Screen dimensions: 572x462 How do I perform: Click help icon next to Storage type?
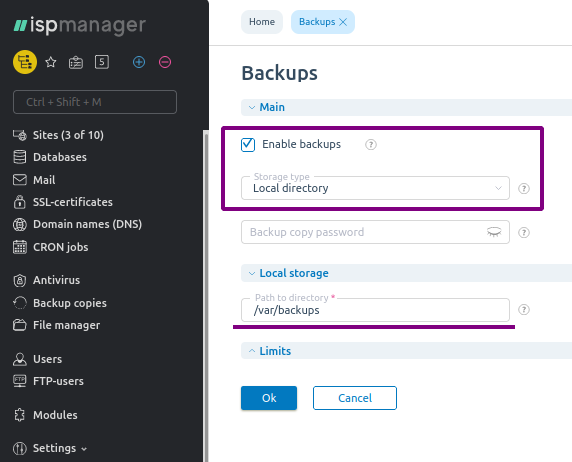coord(524,188)
